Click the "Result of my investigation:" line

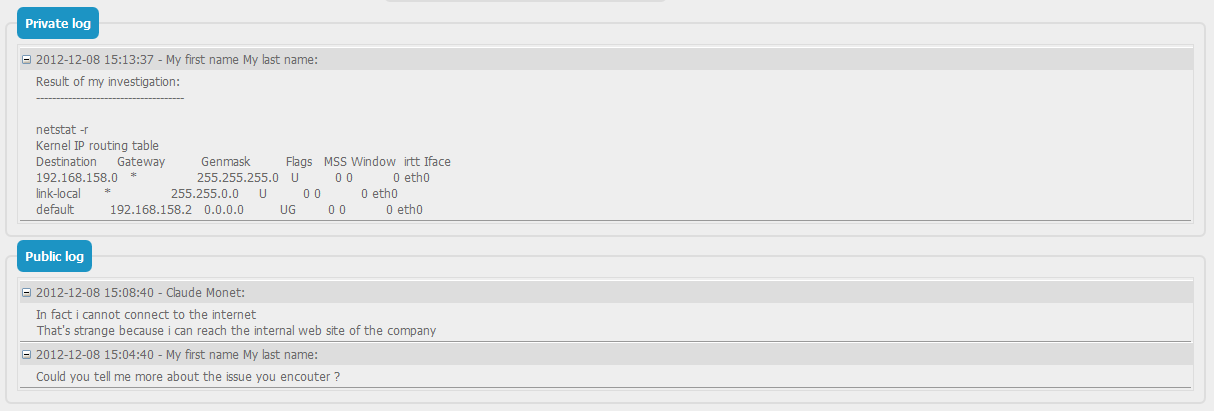(x=107, y=82)
